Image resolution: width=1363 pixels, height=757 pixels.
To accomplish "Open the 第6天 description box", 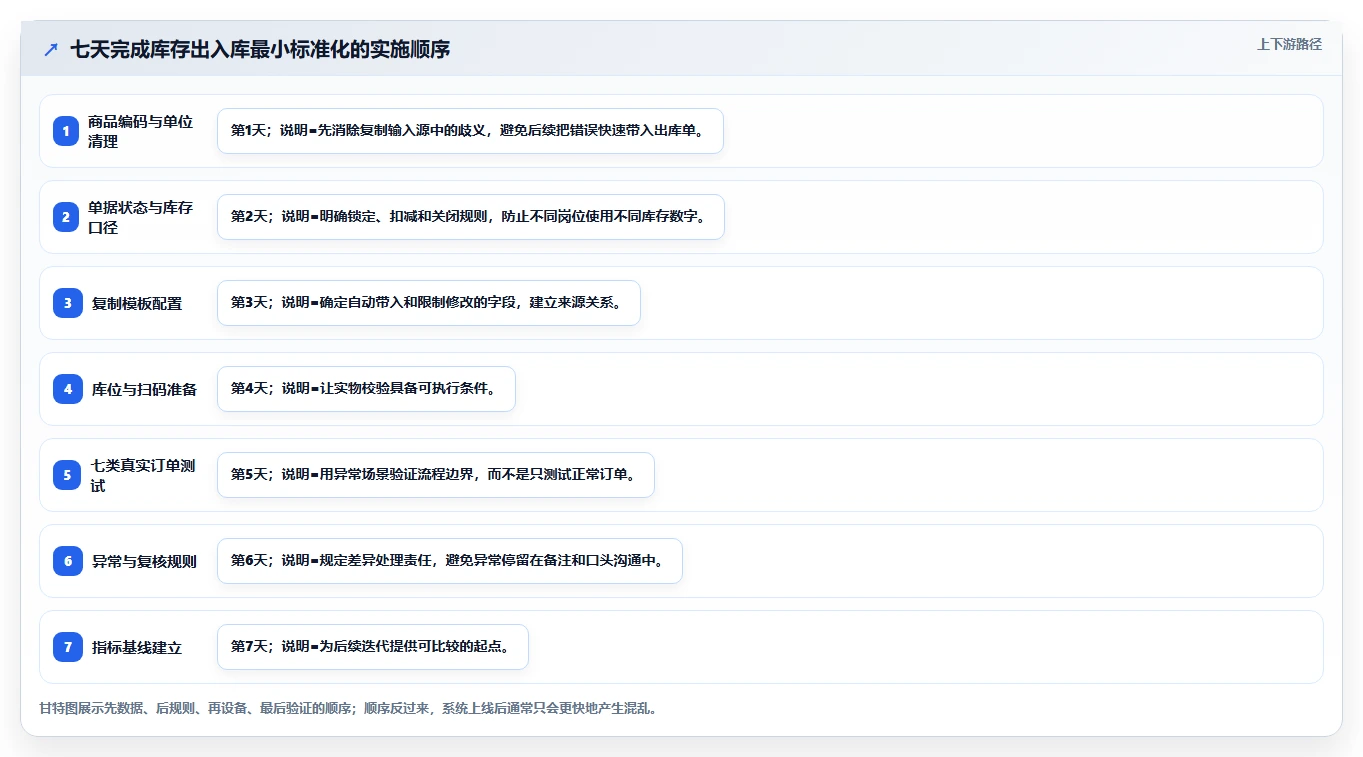I will 449,561.
